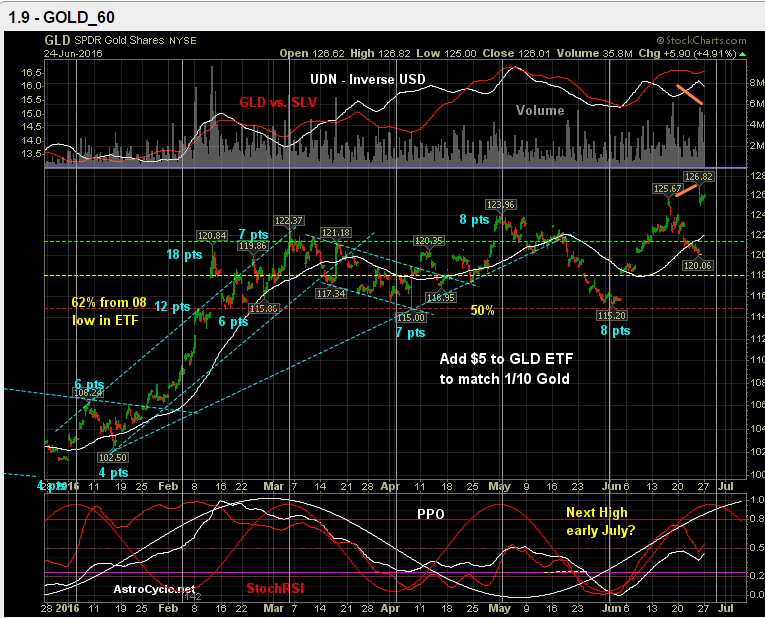Click the GLD ticker symbol label

pyautogui.click(x=58, y=40)
